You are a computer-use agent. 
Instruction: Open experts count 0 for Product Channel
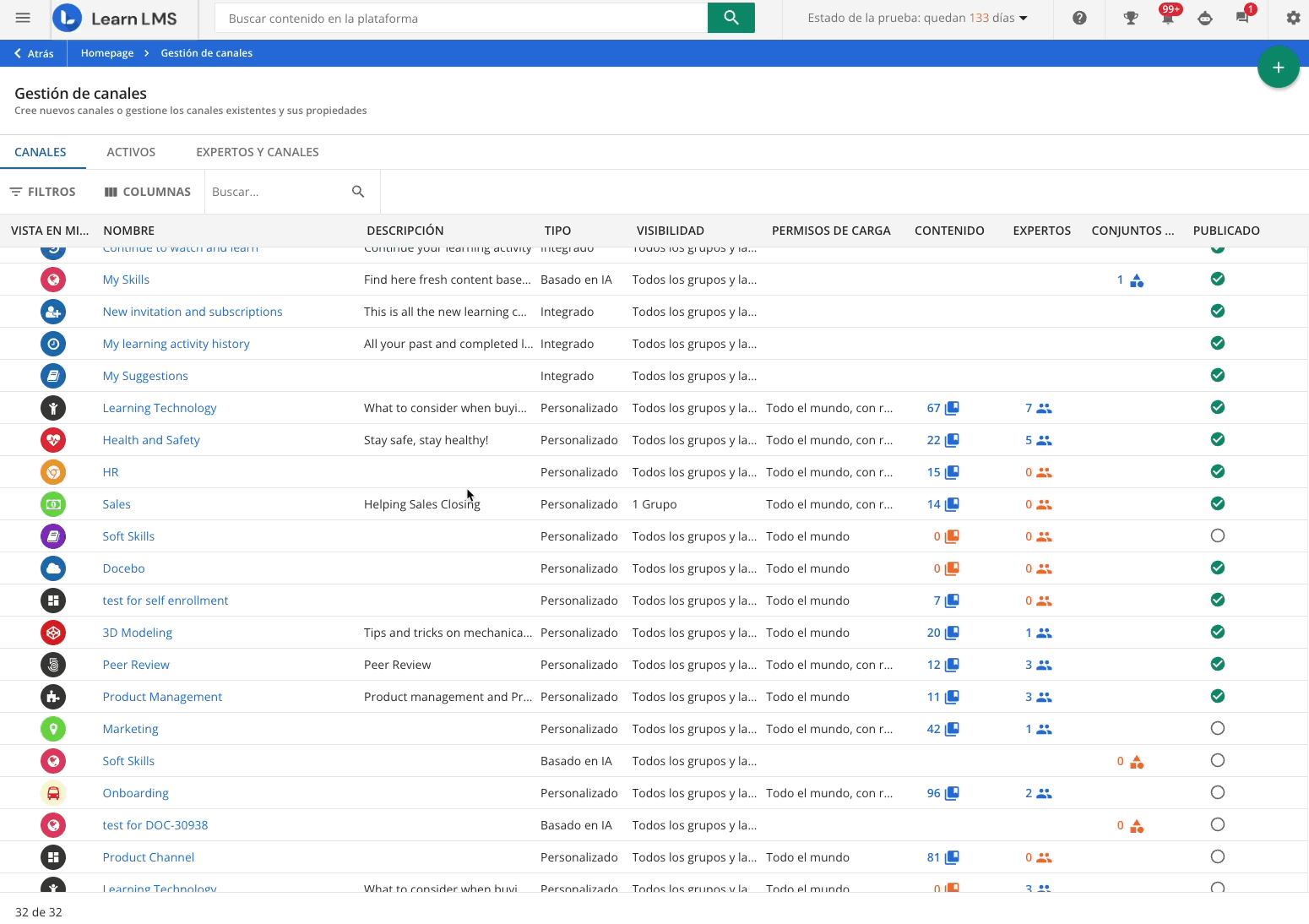pos(1038,857)
